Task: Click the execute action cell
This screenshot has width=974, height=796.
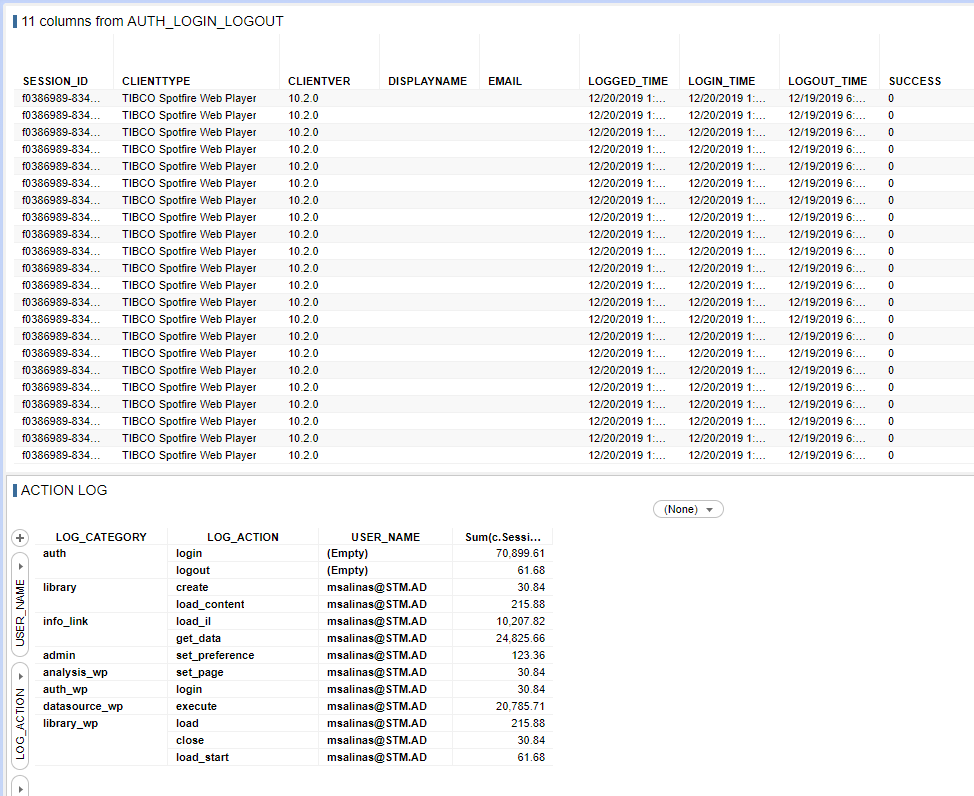Action: [196, 707]
